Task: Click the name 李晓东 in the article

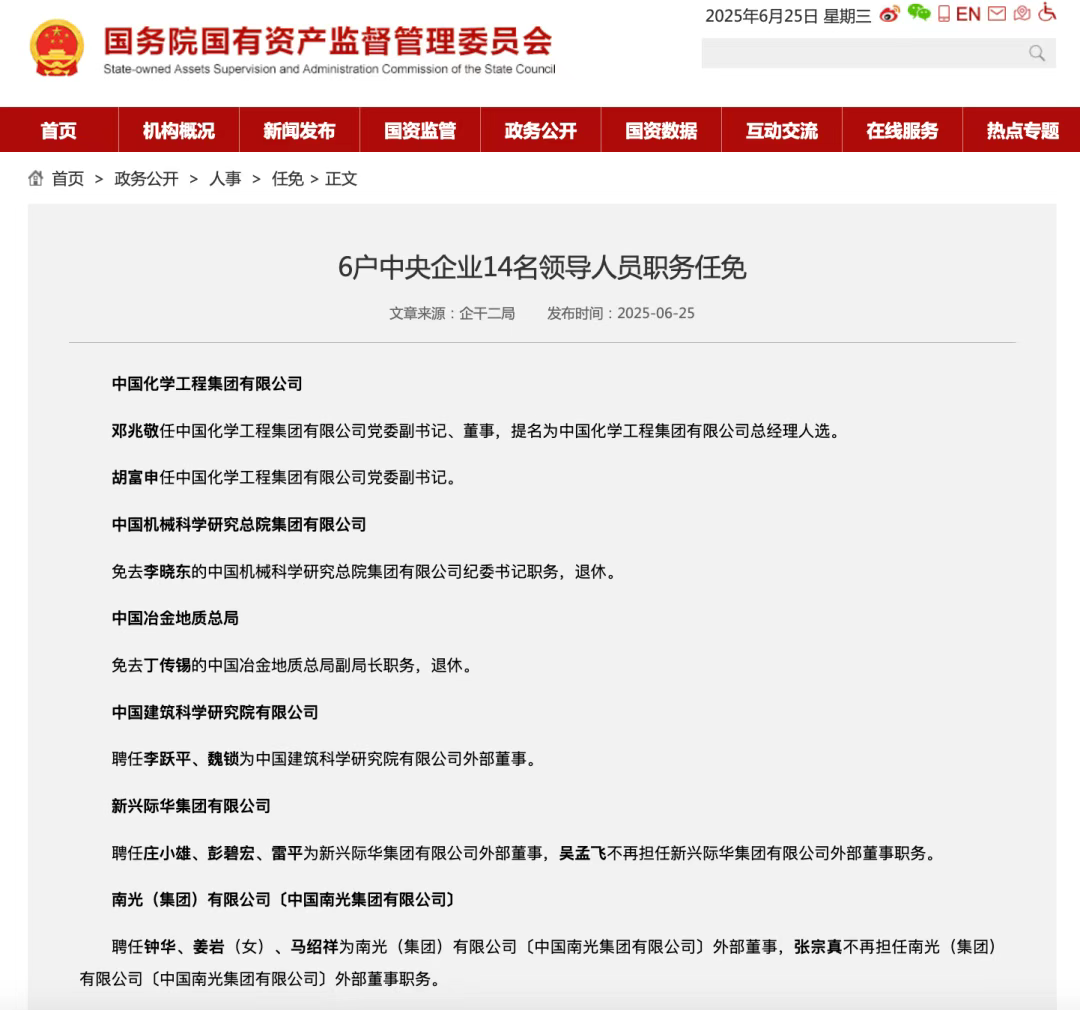Action: 167,571
